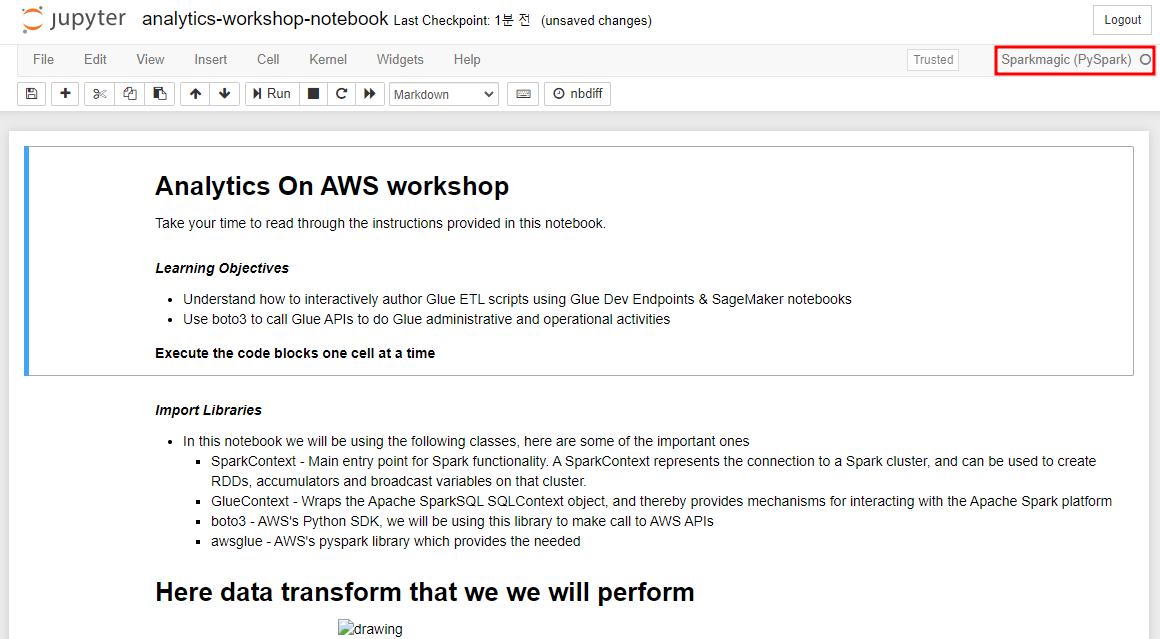Click the GlueContext bullet item
The image size is (1160, 639).
point(661,501)
